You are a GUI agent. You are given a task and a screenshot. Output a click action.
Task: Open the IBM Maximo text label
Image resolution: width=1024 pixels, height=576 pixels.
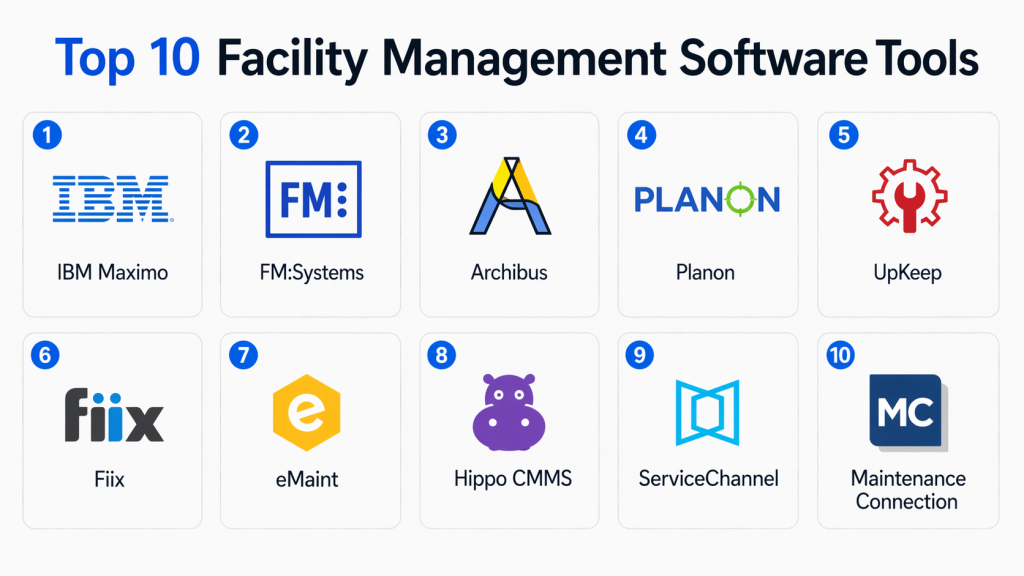pos(111,272)
